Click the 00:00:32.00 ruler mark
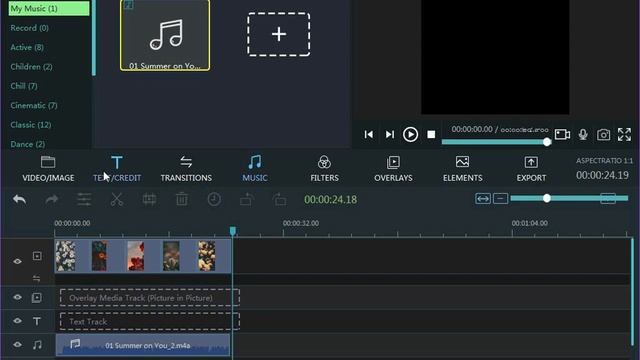This screenshot has width=640, height=360. [301, 223]
